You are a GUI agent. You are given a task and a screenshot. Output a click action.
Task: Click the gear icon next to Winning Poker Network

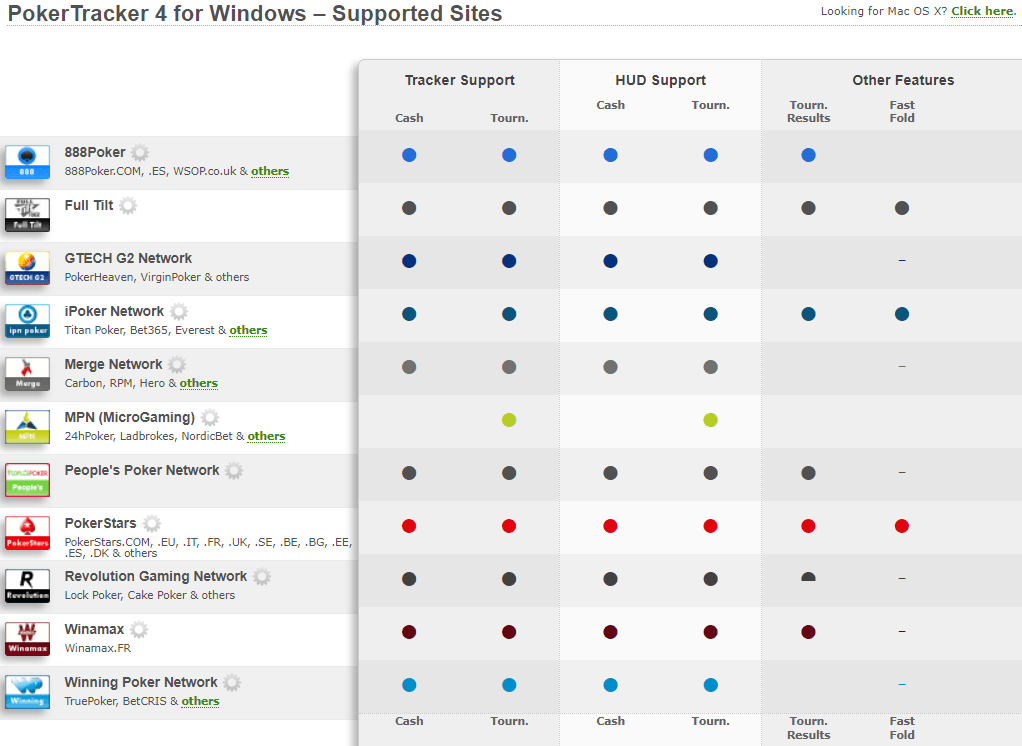(x=232, y=682)
